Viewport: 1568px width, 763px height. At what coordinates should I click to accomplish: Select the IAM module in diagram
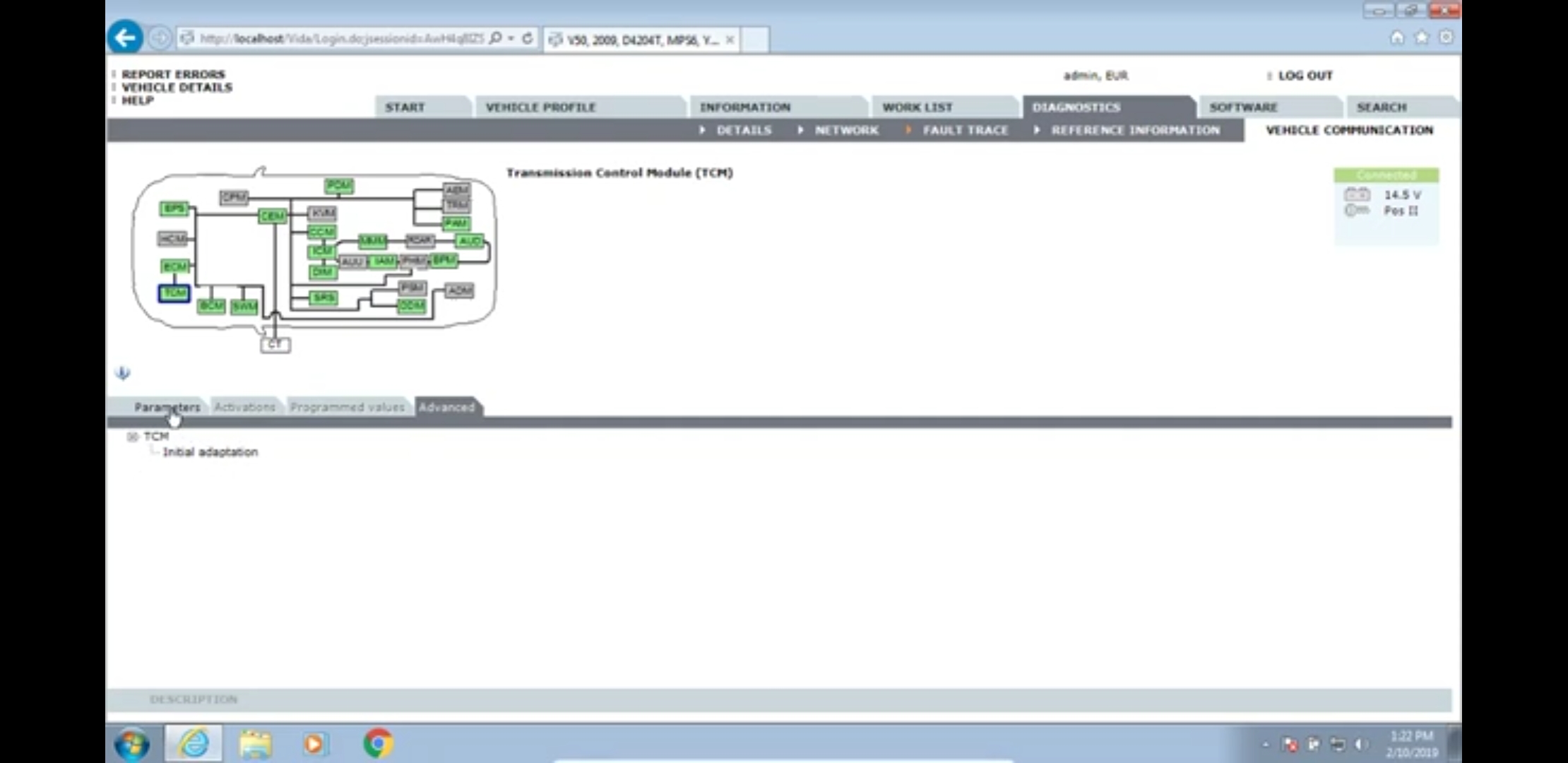(384, 261)
